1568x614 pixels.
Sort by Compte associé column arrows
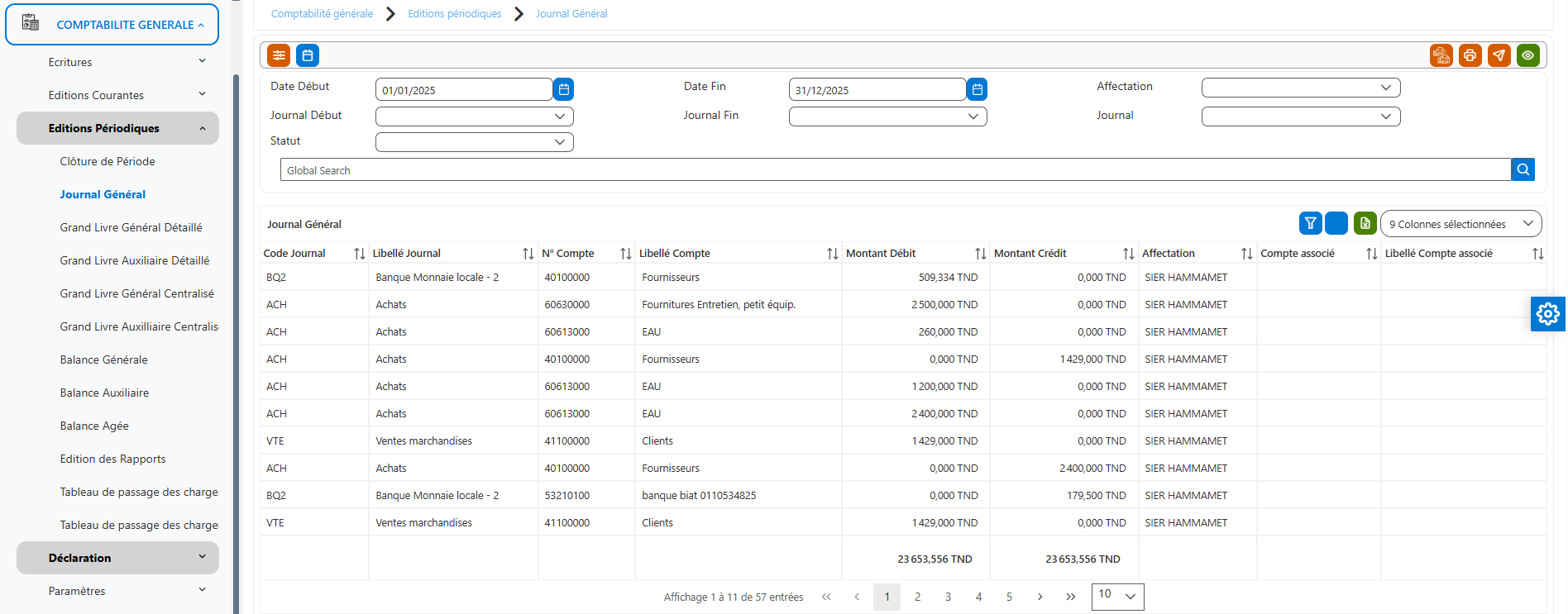click(x=1372, y=254)
